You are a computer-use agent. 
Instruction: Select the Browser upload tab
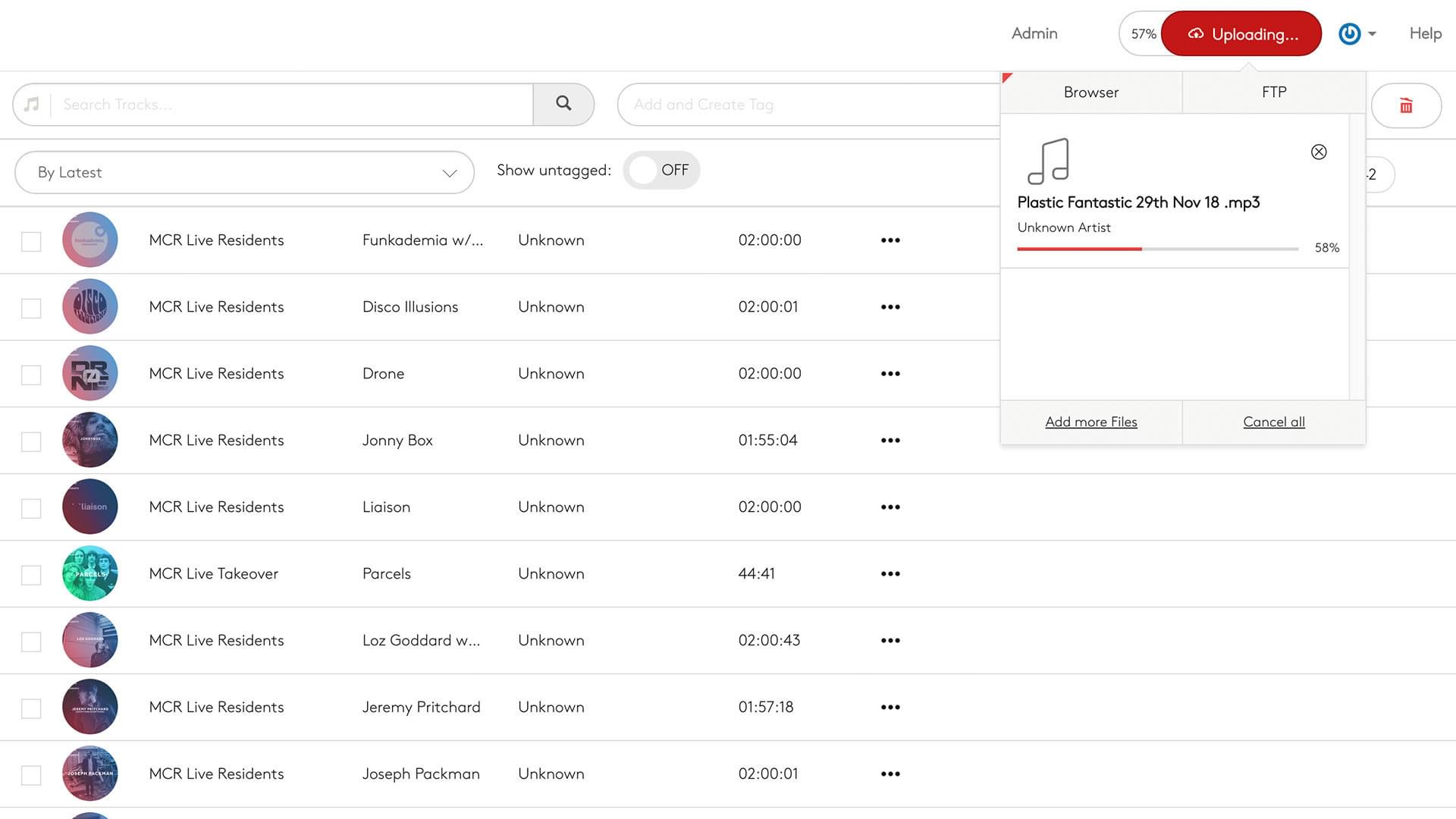[1090, 93]
